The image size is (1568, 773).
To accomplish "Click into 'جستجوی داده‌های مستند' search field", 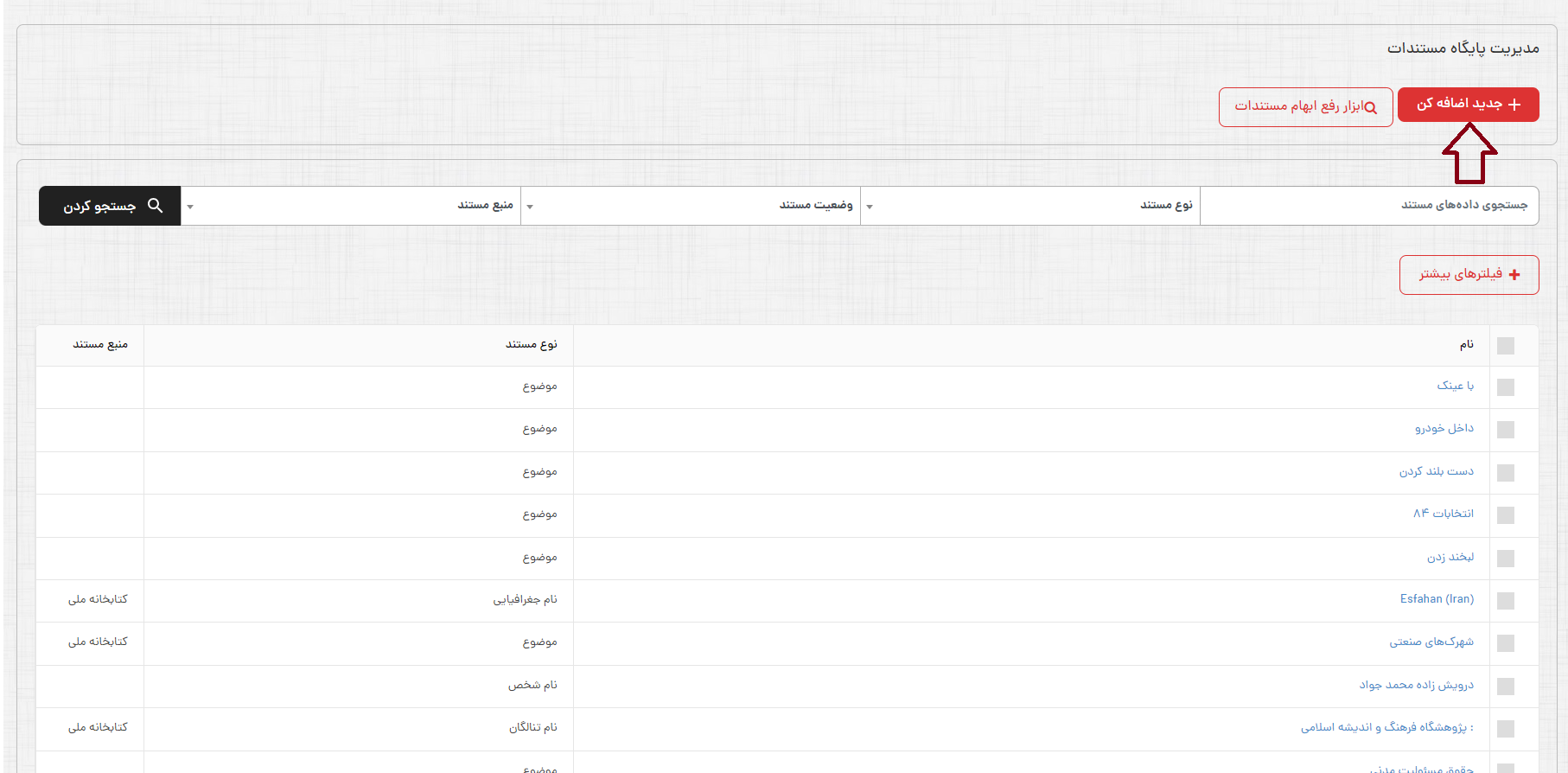I will pyautogui.click(x=1369, y=206).
